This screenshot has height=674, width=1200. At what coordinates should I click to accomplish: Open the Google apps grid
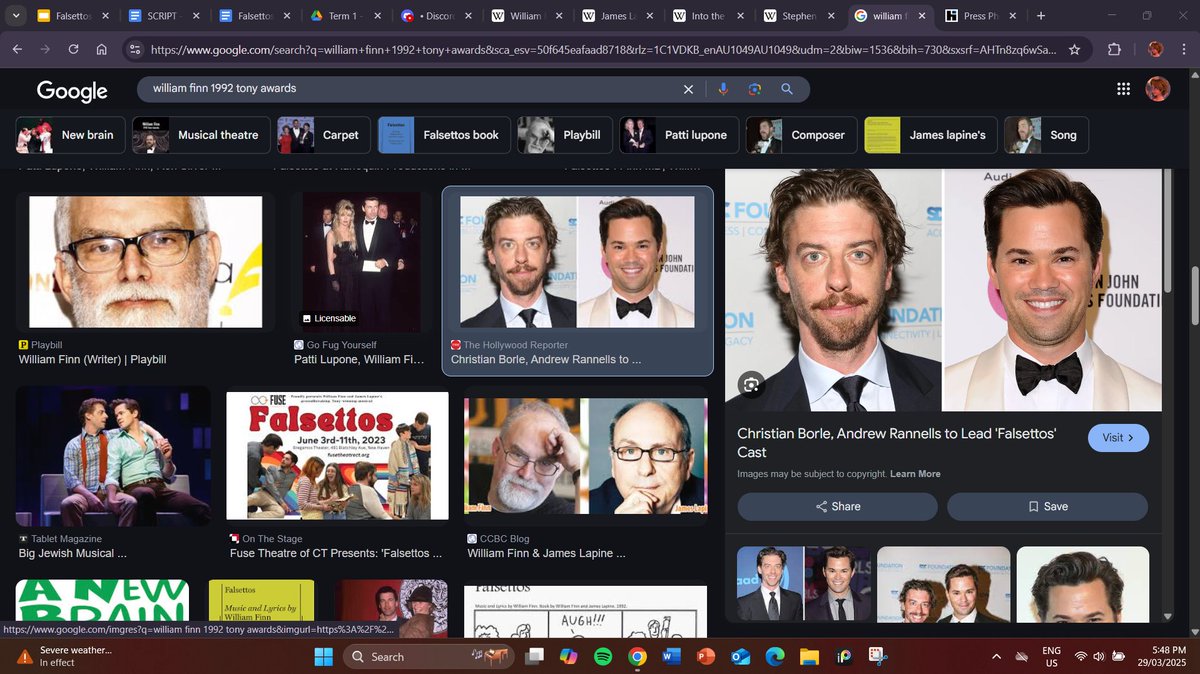point(1123,88)
